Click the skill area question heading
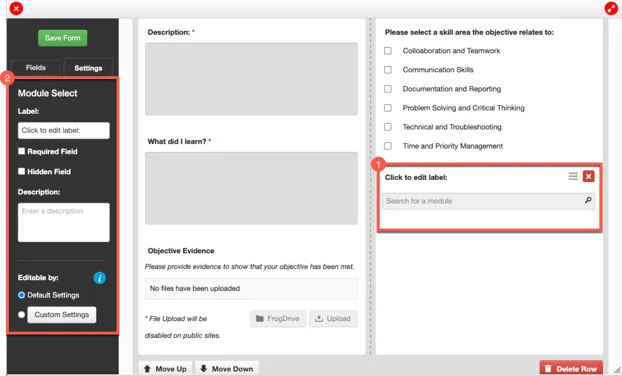The height and width of the screenshot is (376, 622). coord(469,32)
